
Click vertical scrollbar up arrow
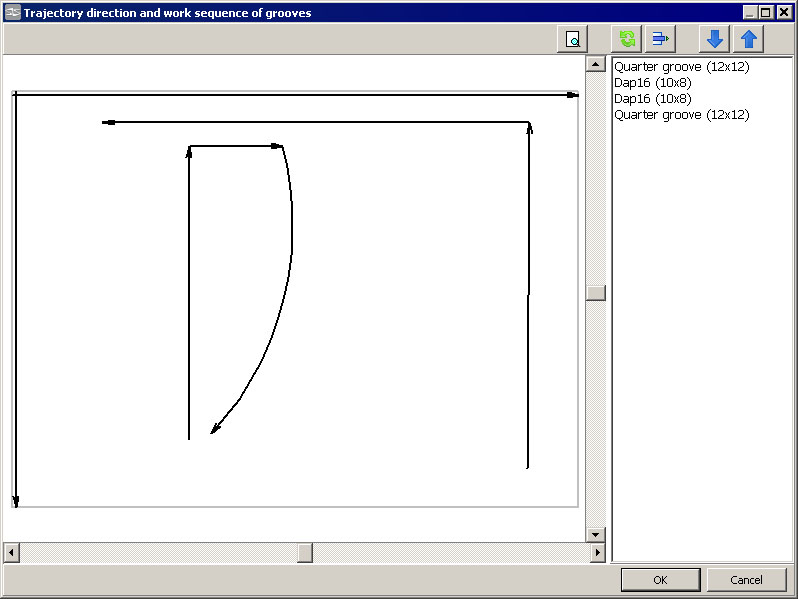click(595, 64)
